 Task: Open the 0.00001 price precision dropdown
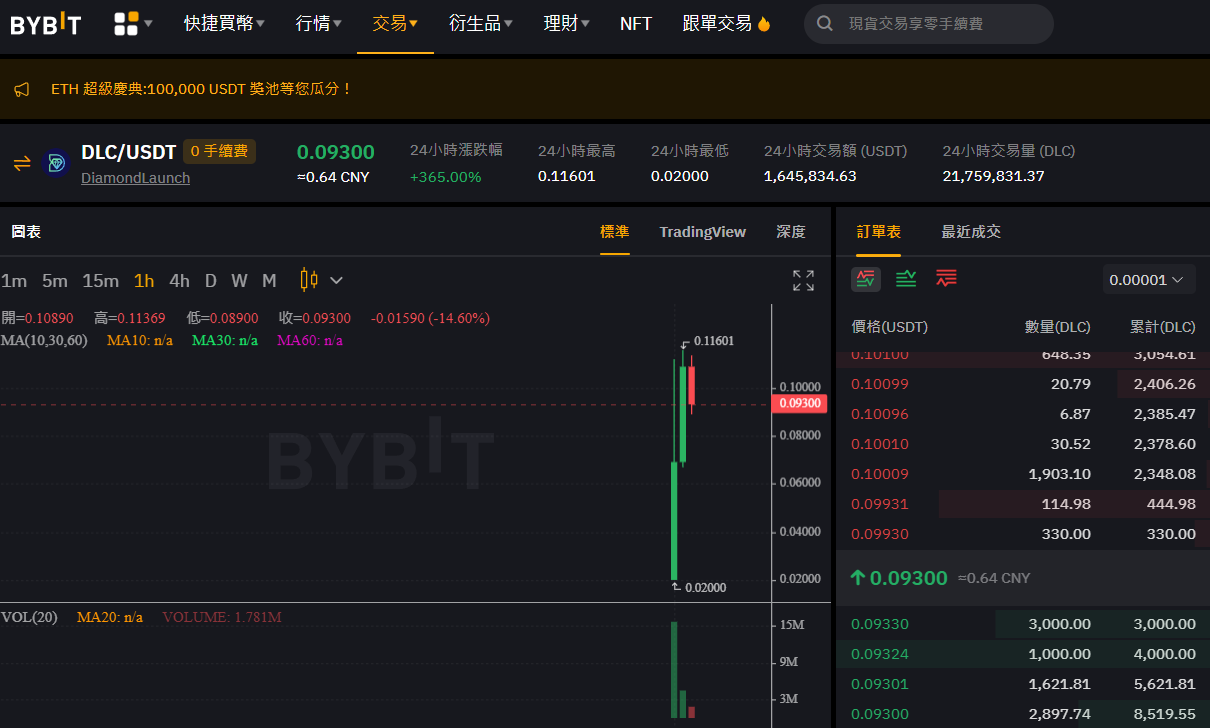[1149, 280]
